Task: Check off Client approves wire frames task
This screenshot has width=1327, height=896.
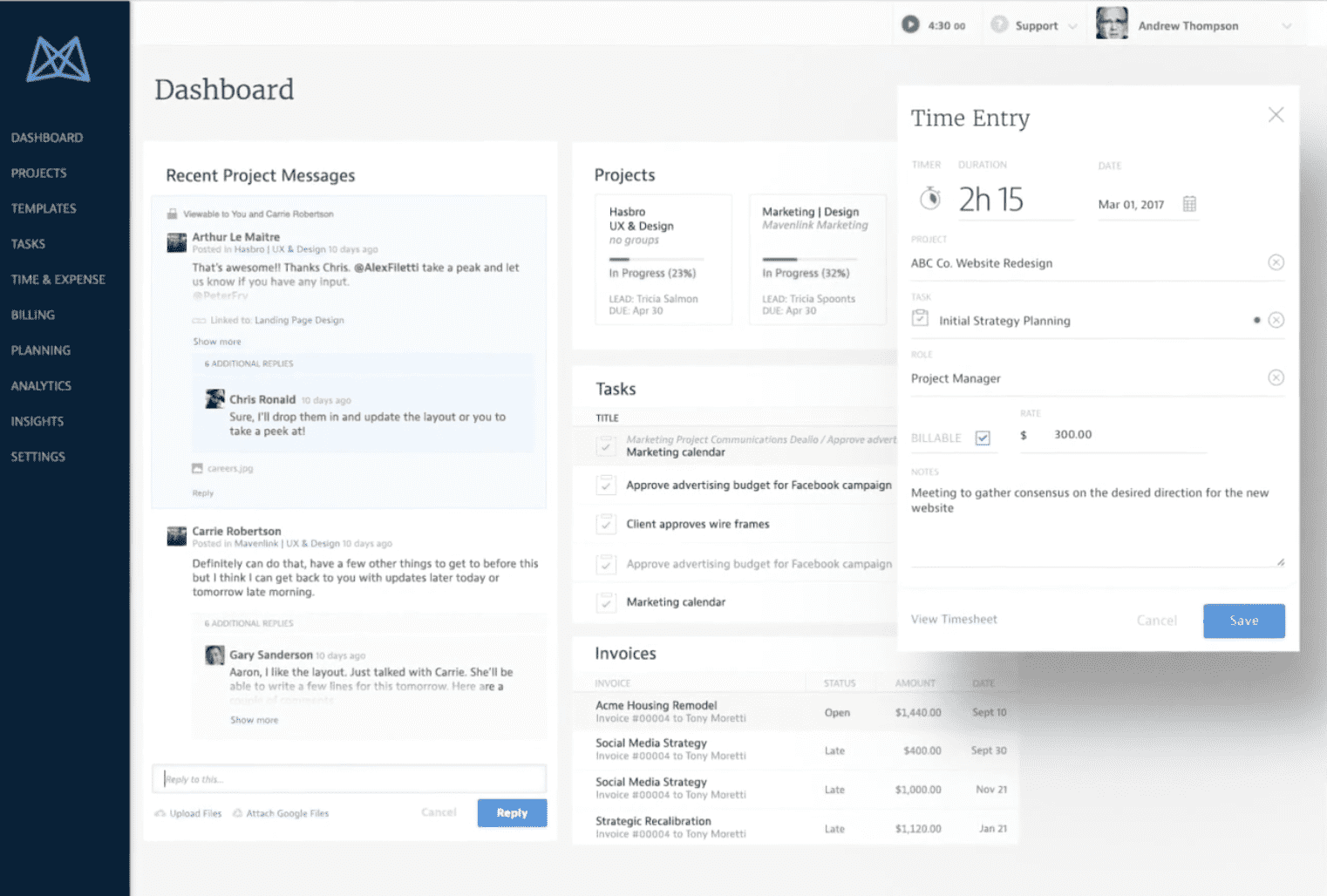Action: (606, 524)
